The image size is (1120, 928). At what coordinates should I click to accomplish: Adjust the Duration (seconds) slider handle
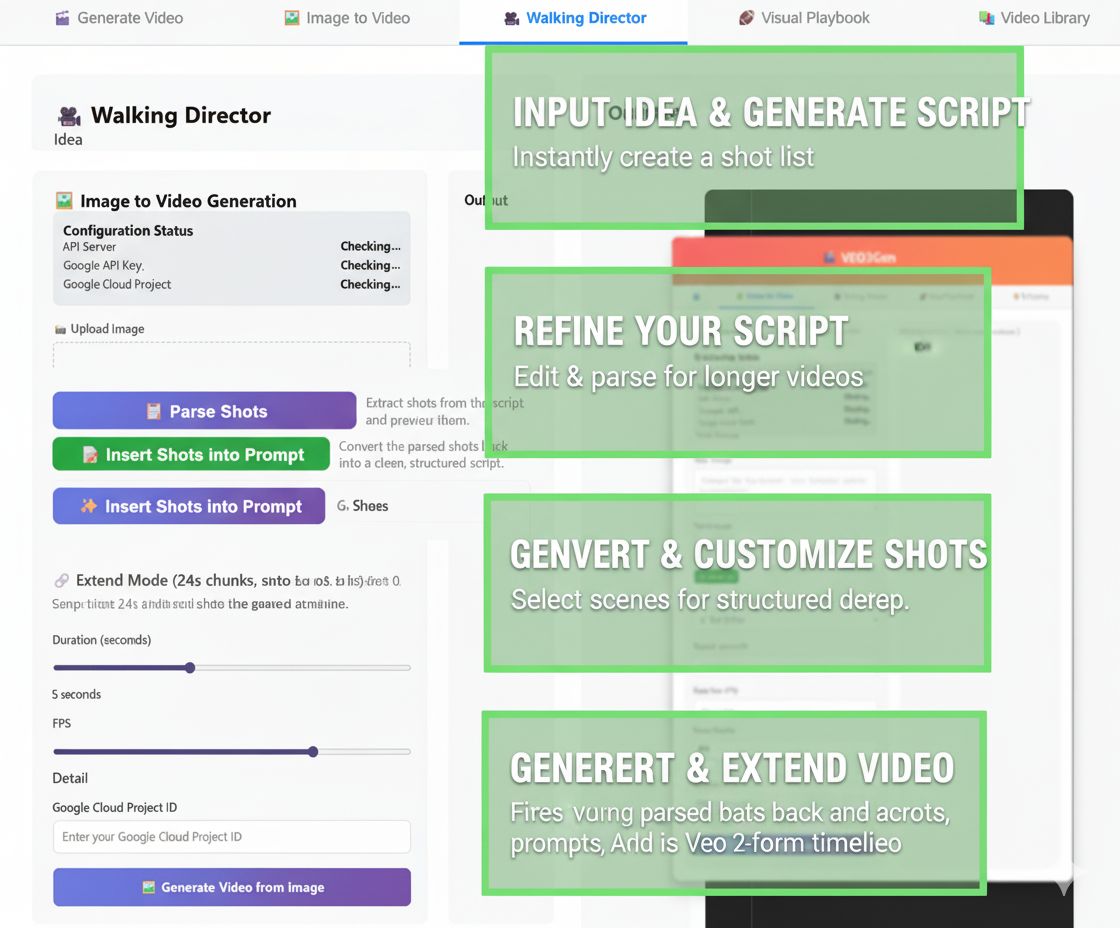point(190,668)
